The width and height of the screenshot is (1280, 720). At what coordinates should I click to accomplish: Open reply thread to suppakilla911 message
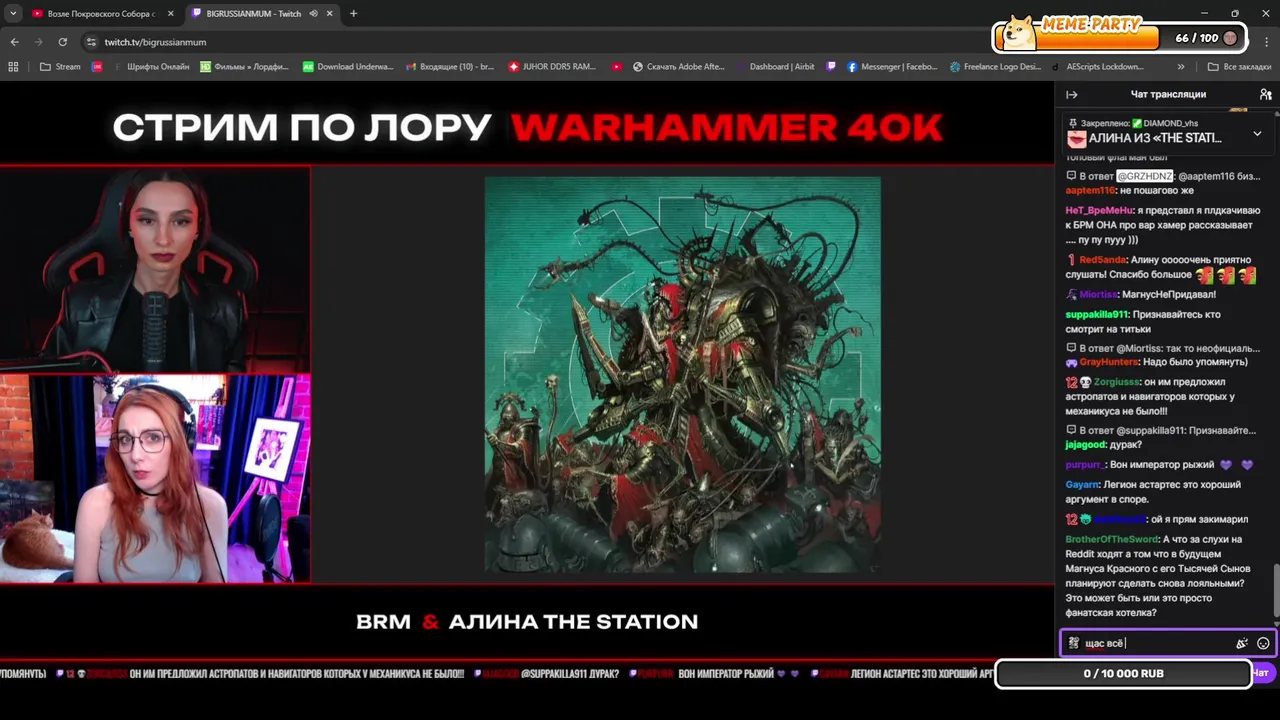[x=1163, y=430]
